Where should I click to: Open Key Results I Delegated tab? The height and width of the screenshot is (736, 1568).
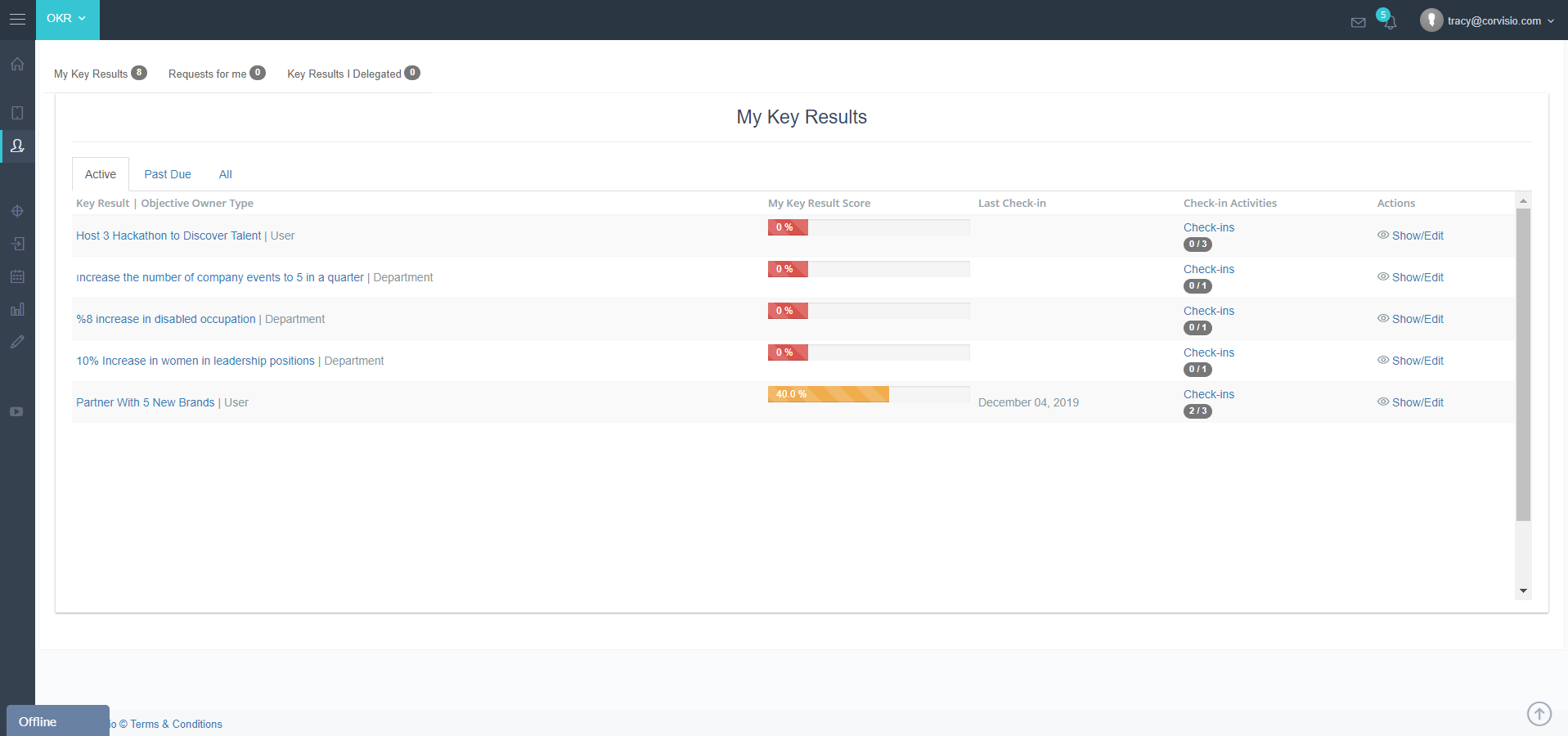353,74
